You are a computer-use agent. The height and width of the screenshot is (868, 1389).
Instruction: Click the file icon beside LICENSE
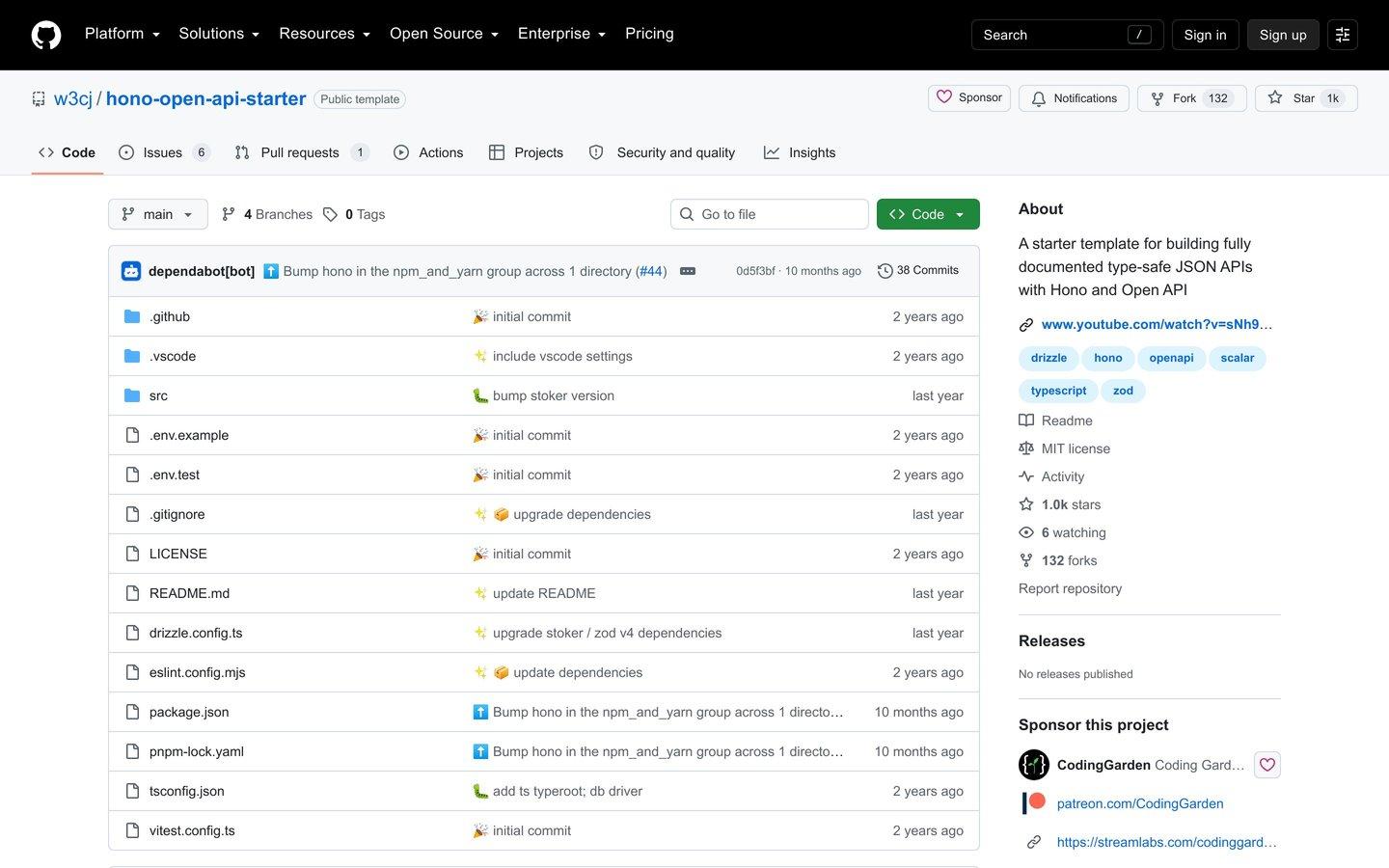132,554
